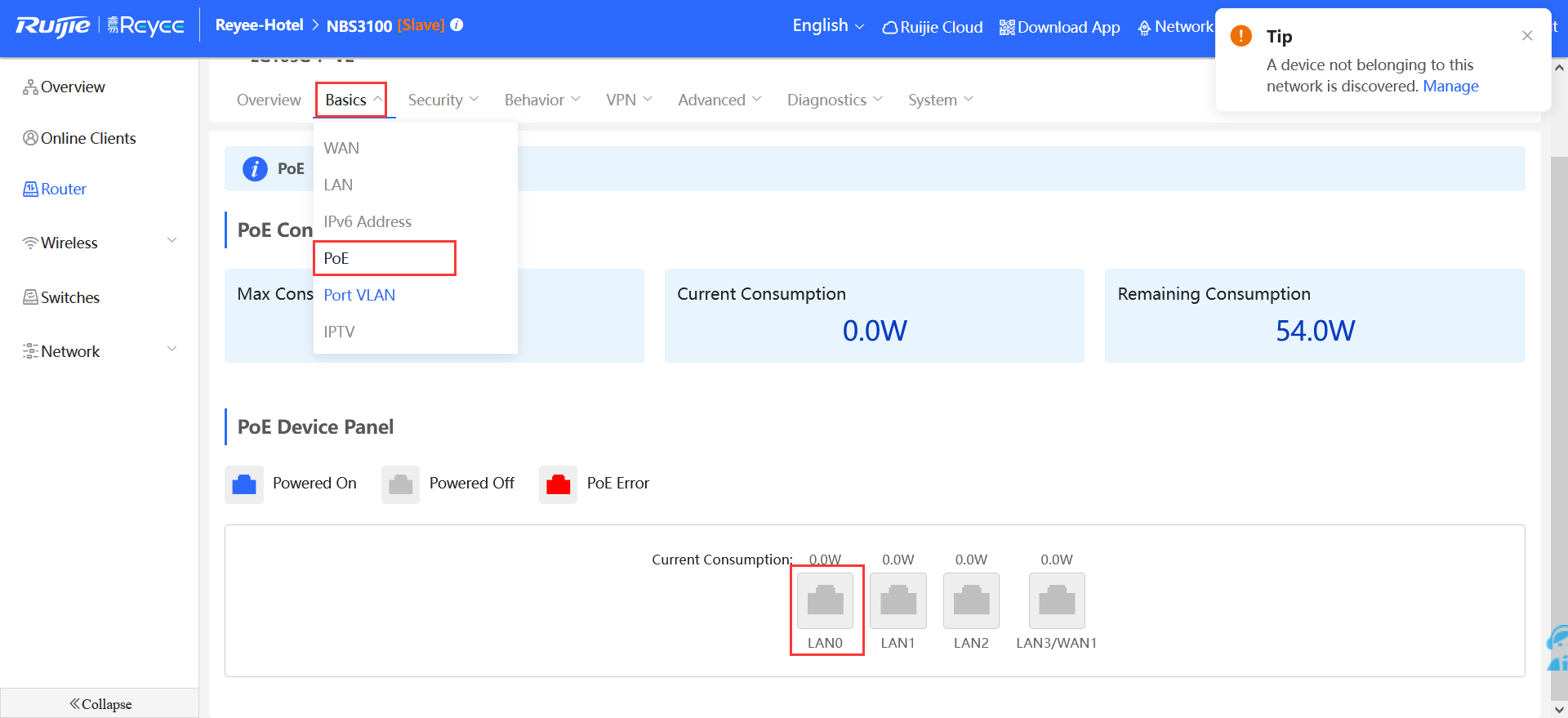Select WAN from Basics menu
This screenshot has width=1568, height=718.
point(415,148)
